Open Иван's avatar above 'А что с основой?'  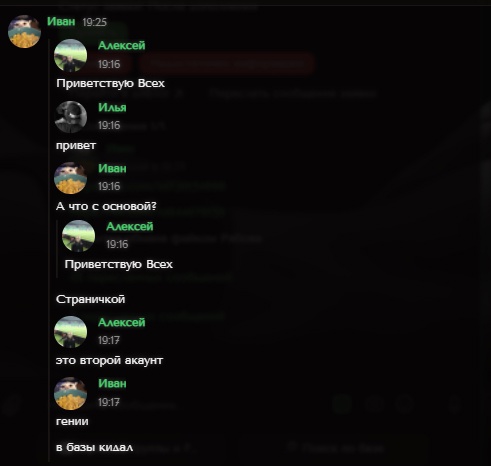tap(70, 178)
